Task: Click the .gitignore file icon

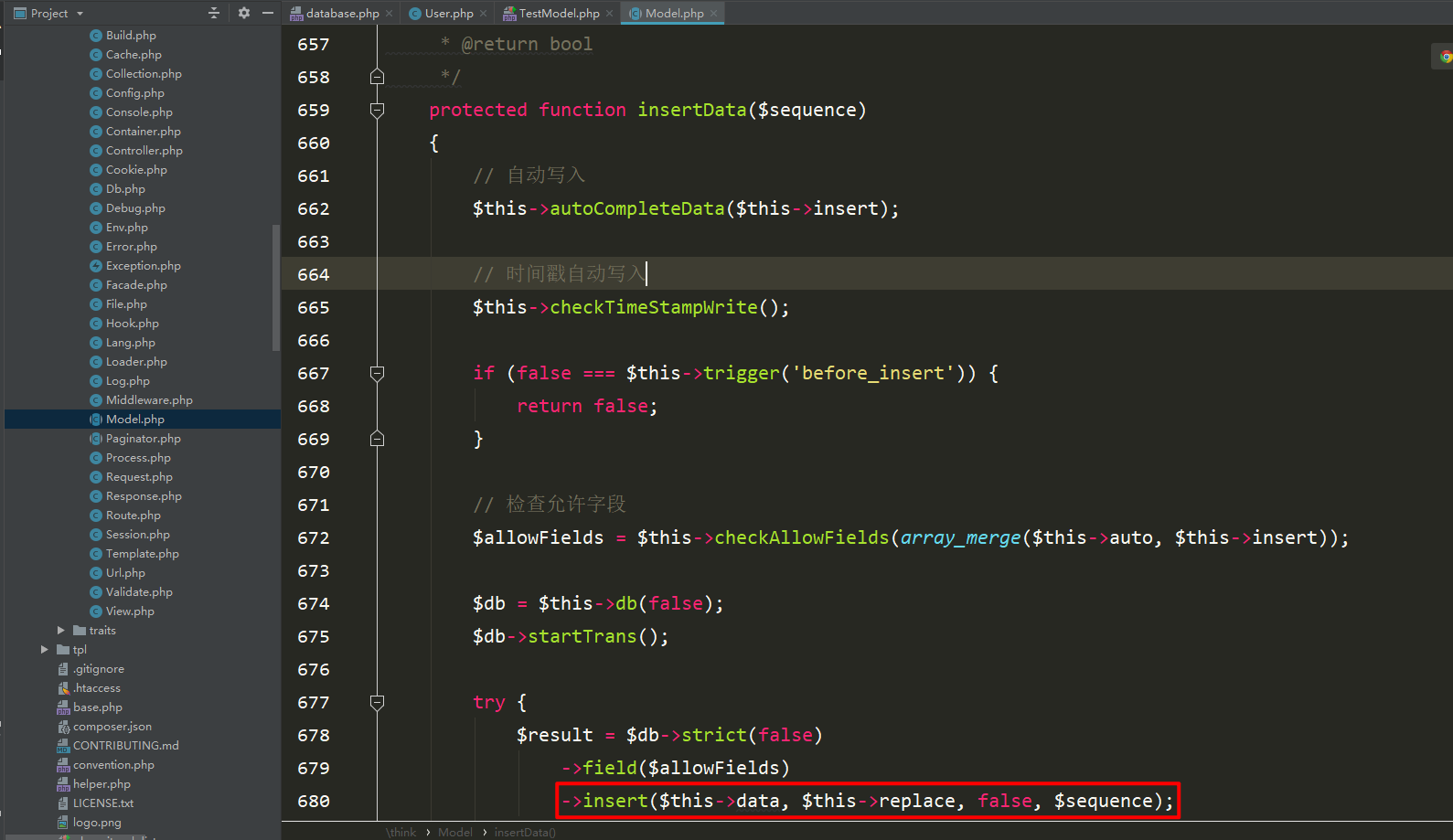Action: tap(63, 669)
